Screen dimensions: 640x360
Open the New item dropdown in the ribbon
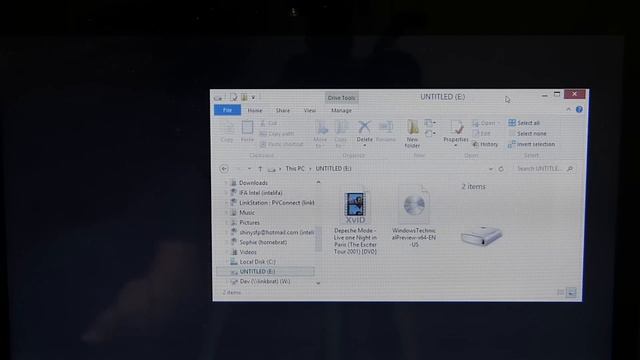(430, 122)
